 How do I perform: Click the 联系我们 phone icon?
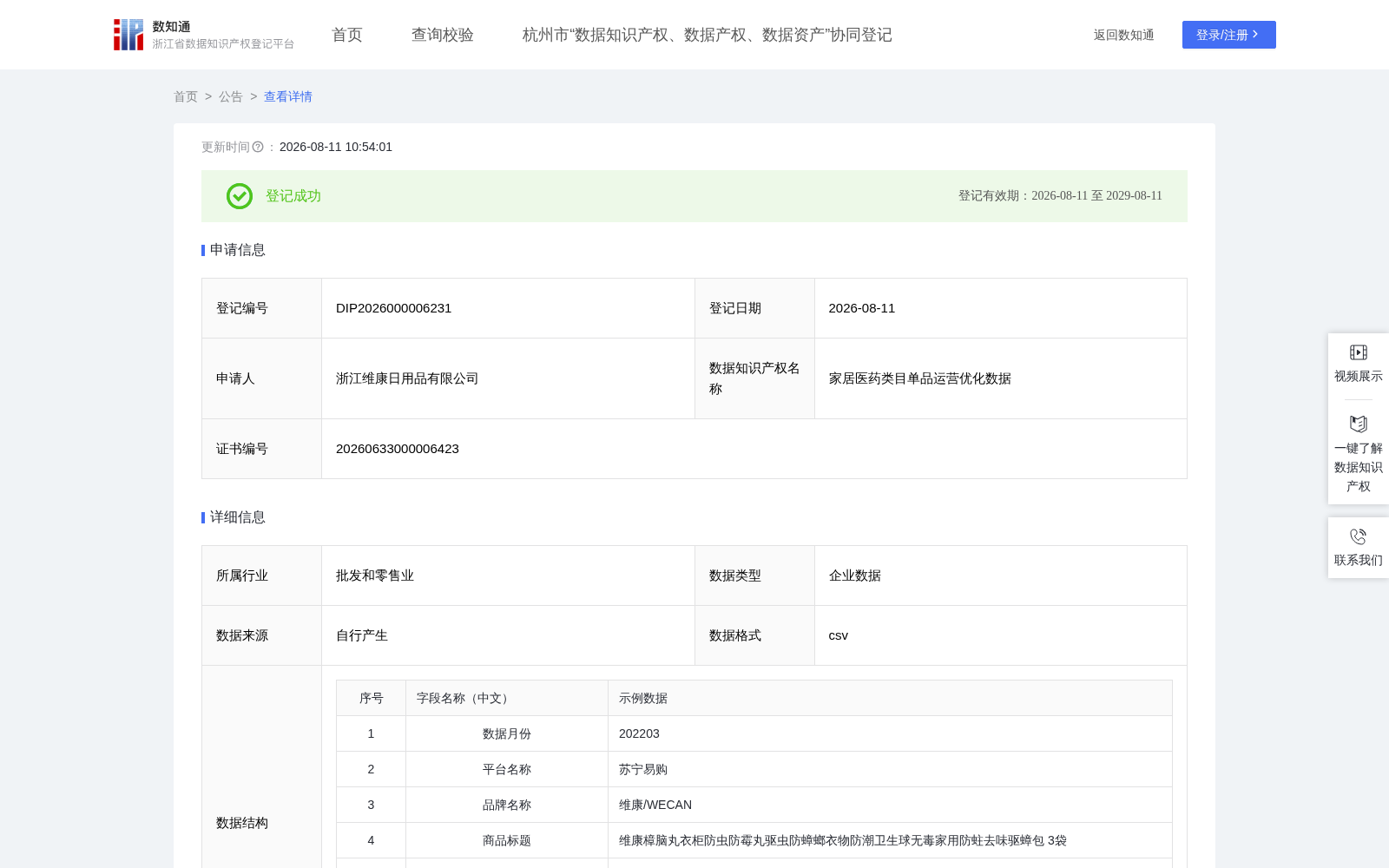pos(1359,536)
